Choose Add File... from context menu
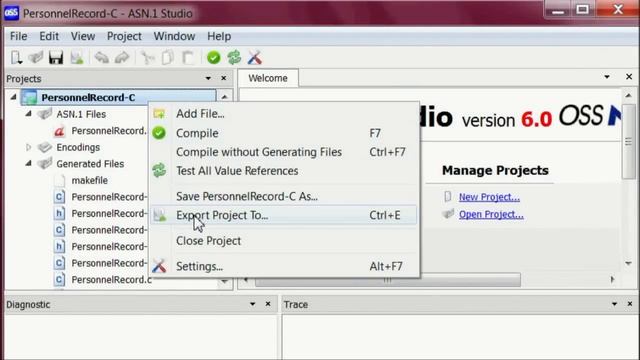The width and height of the screenshot is (640, 360). [284, 113]
